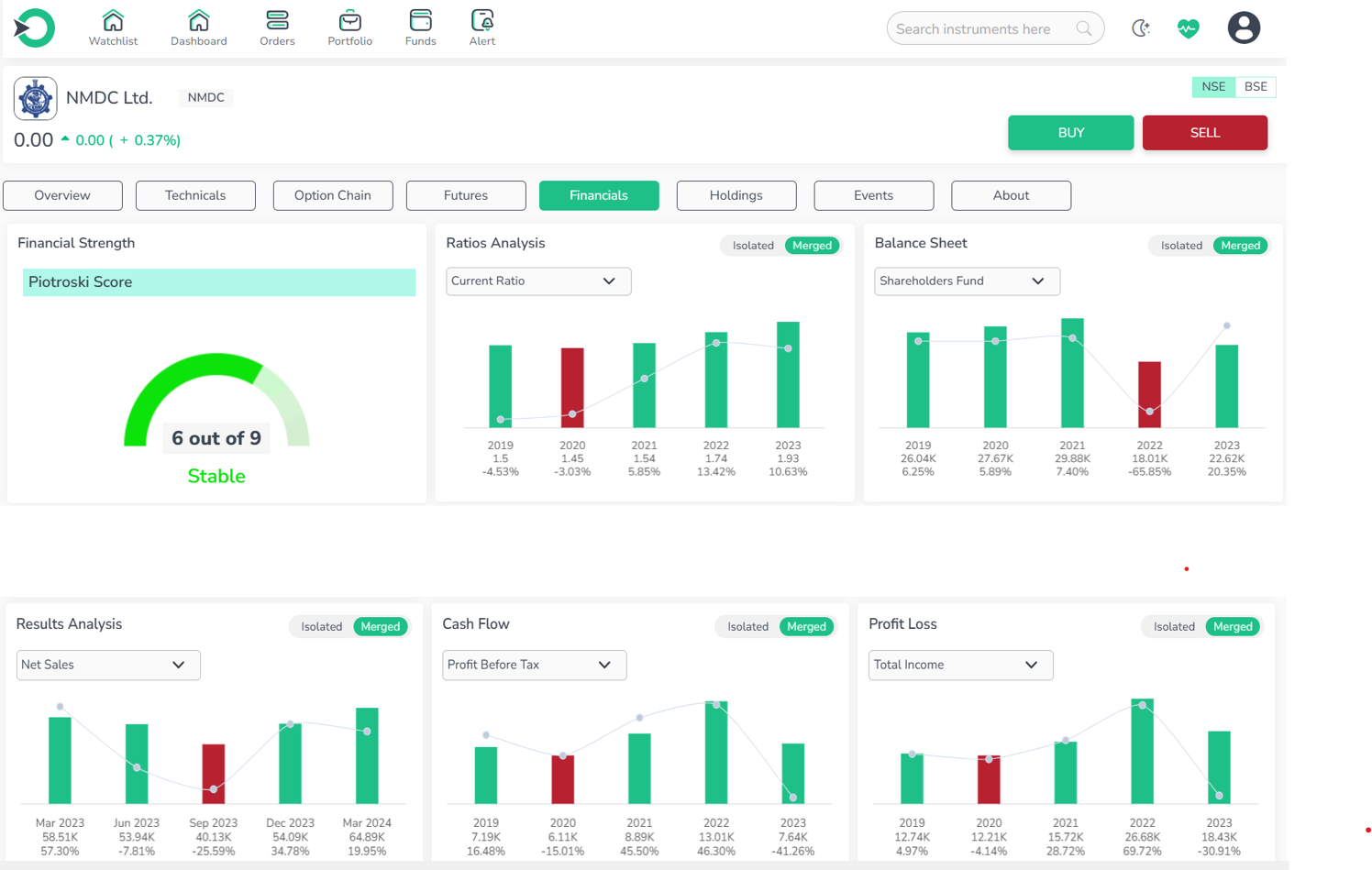The image size is (1372, 870).
Task: Click the red Sep 2023 Net Sales bar
Action: click(x=214, y=775)
